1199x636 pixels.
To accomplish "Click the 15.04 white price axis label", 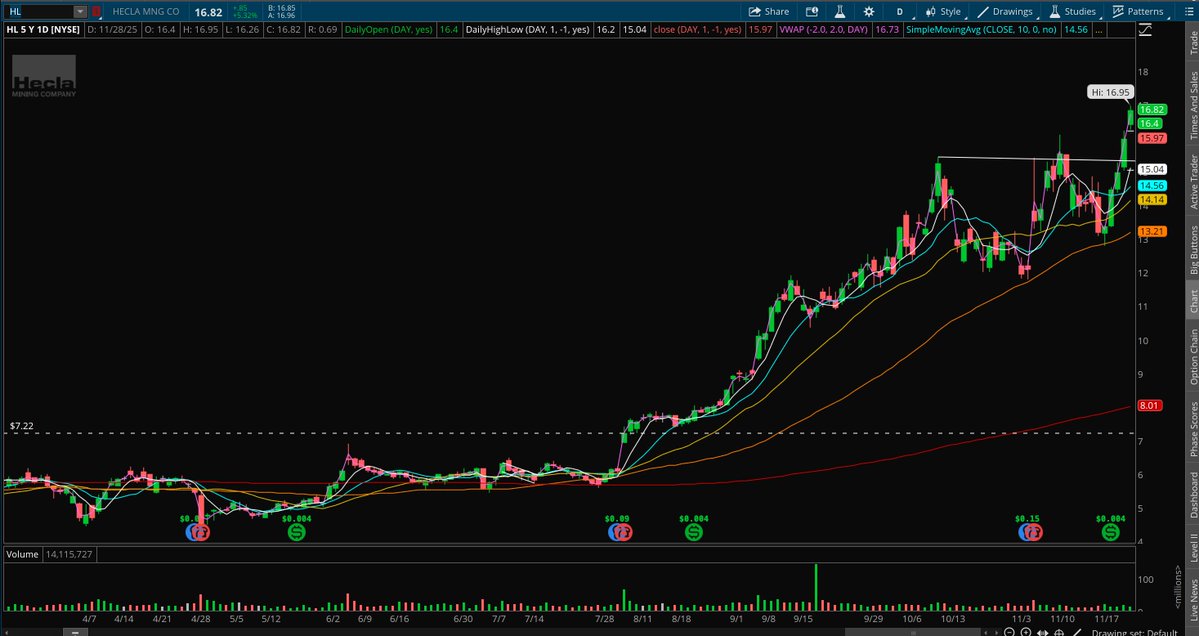I will (x=1151, y=170).
